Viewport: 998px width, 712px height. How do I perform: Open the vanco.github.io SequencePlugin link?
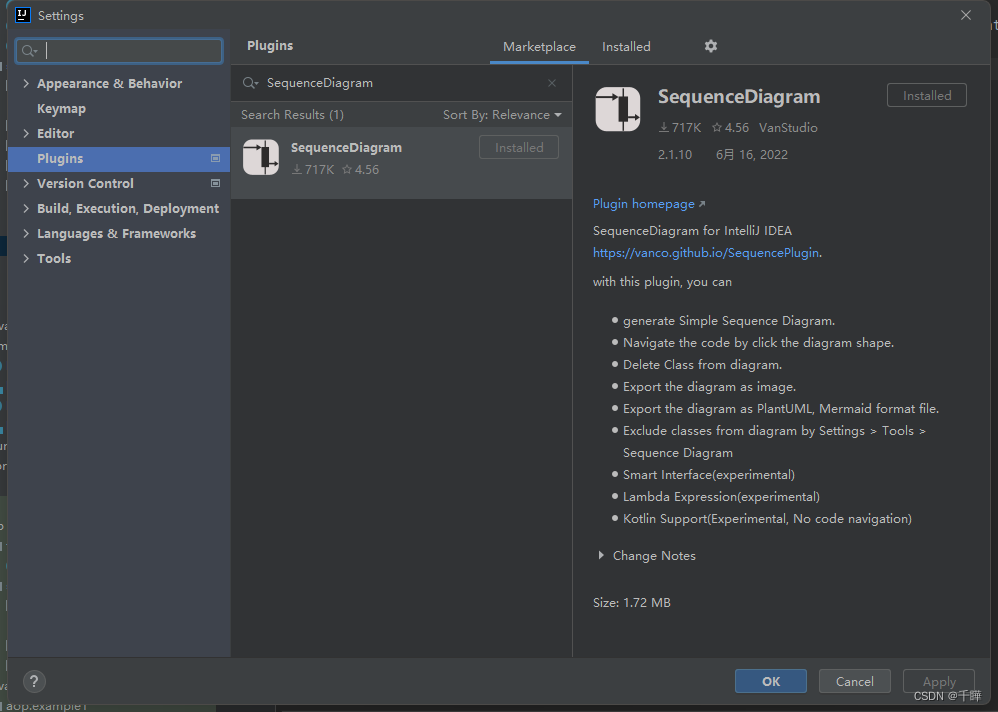(706, 253)
